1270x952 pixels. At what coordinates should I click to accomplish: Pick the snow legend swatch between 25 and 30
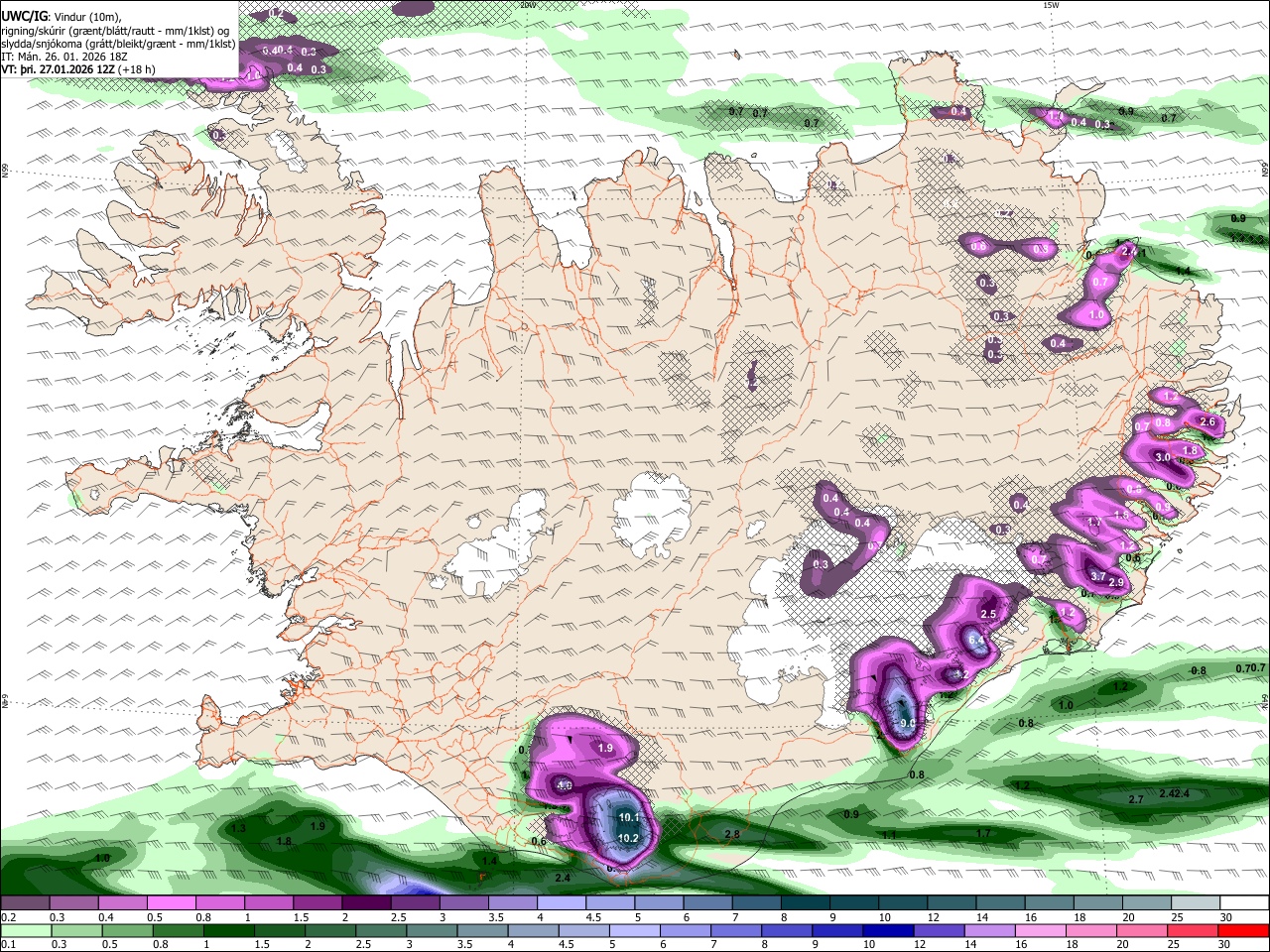point(1197,903)
